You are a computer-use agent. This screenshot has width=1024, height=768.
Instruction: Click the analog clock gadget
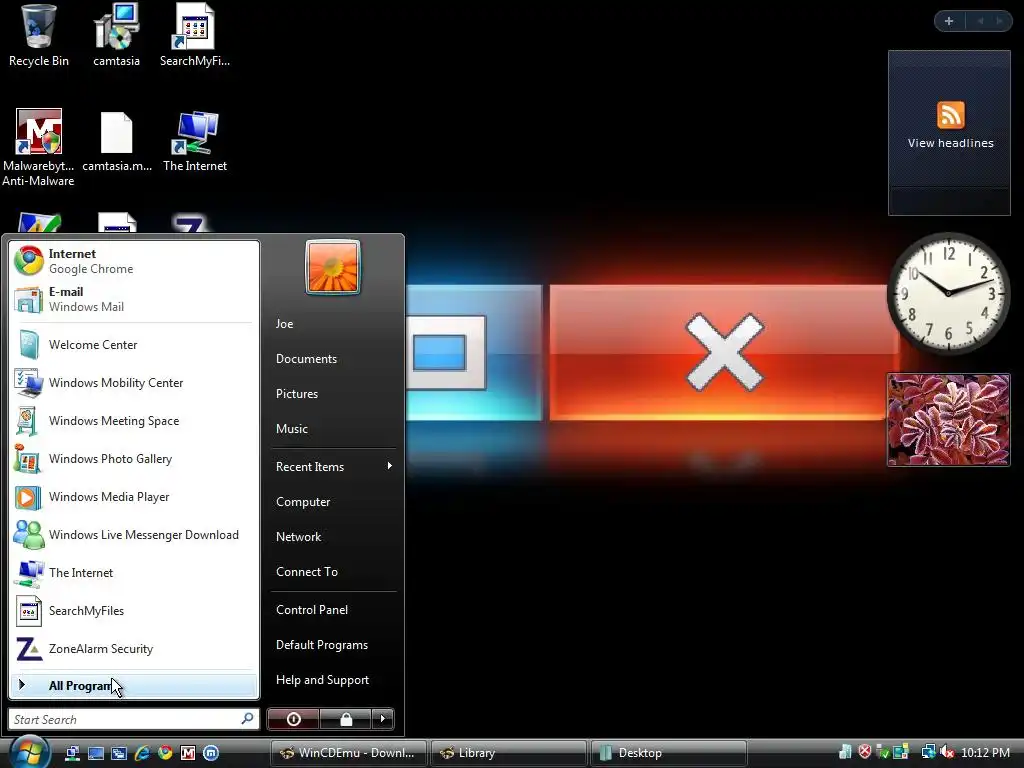[x=949, y=294]
